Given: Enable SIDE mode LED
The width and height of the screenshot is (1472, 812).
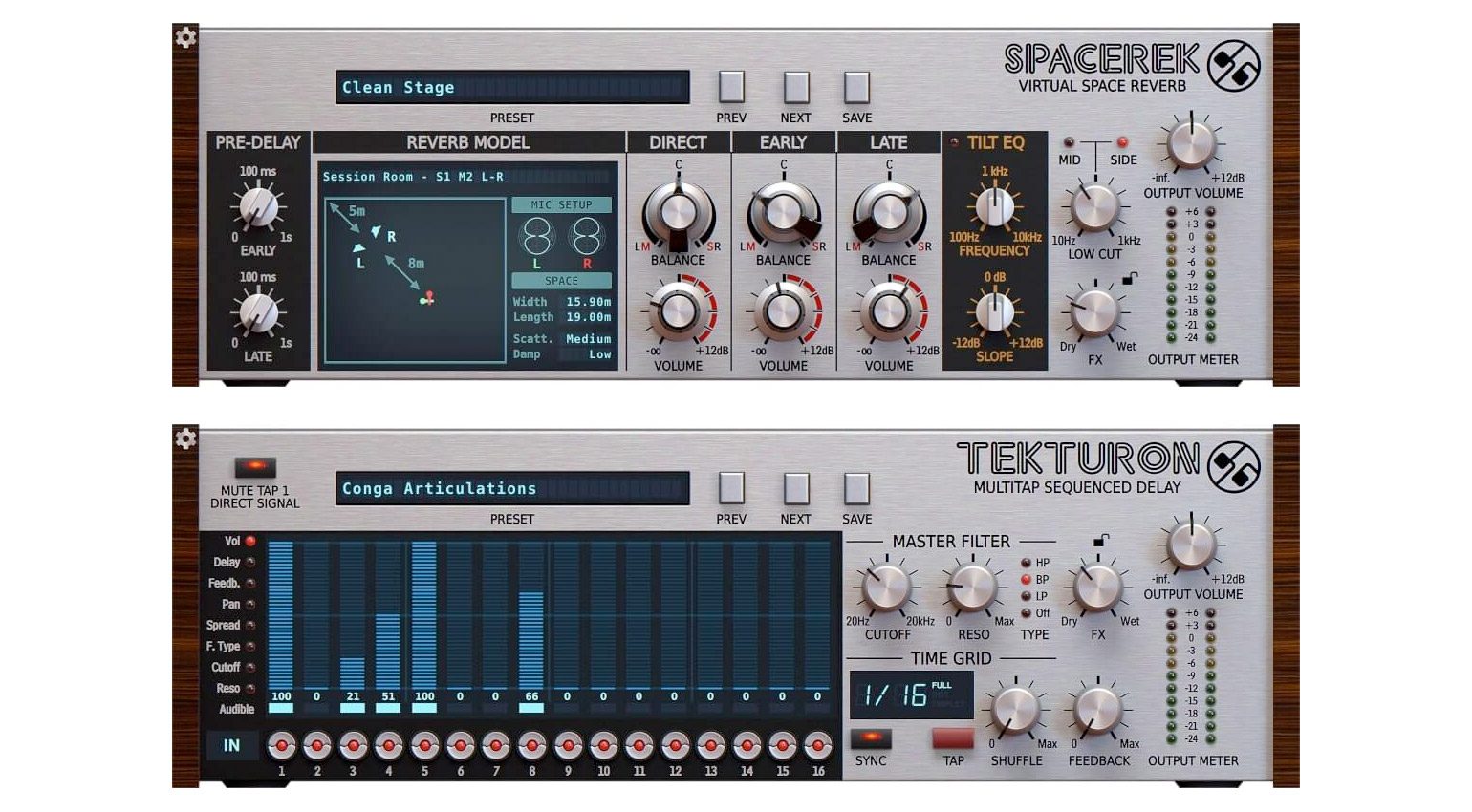Looking at the screenshot, I should (x=1122, y=142).
